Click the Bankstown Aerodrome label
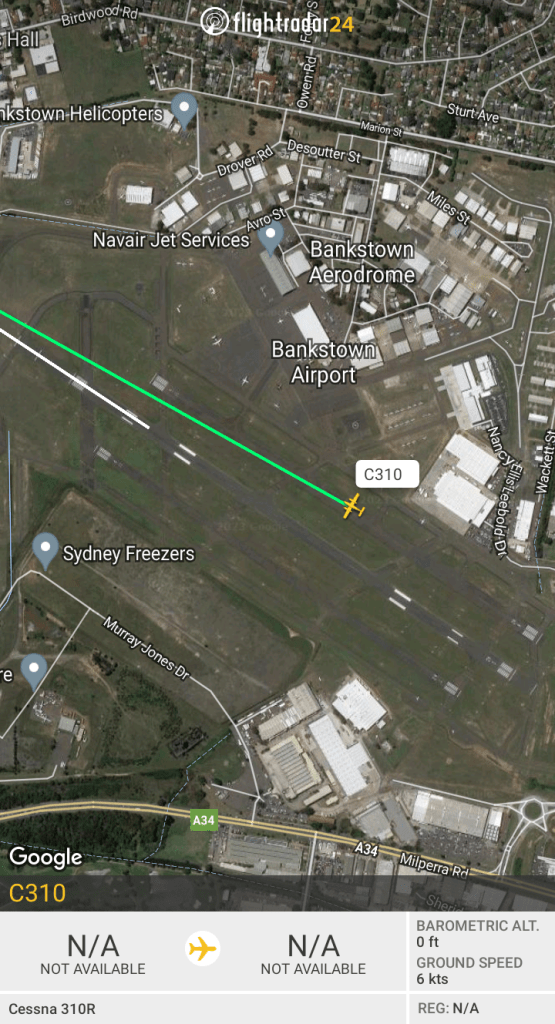This screenshot has height=1024, width=555. point(361,262)
